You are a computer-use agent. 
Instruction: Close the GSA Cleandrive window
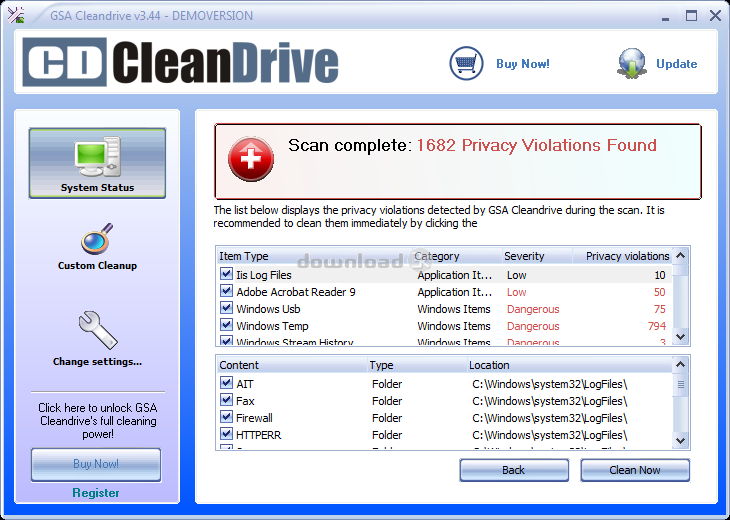click(x=715, y=16)
